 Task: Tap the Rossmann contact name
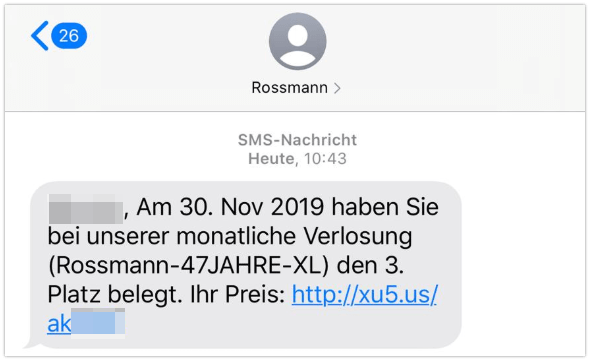[289, 88]
